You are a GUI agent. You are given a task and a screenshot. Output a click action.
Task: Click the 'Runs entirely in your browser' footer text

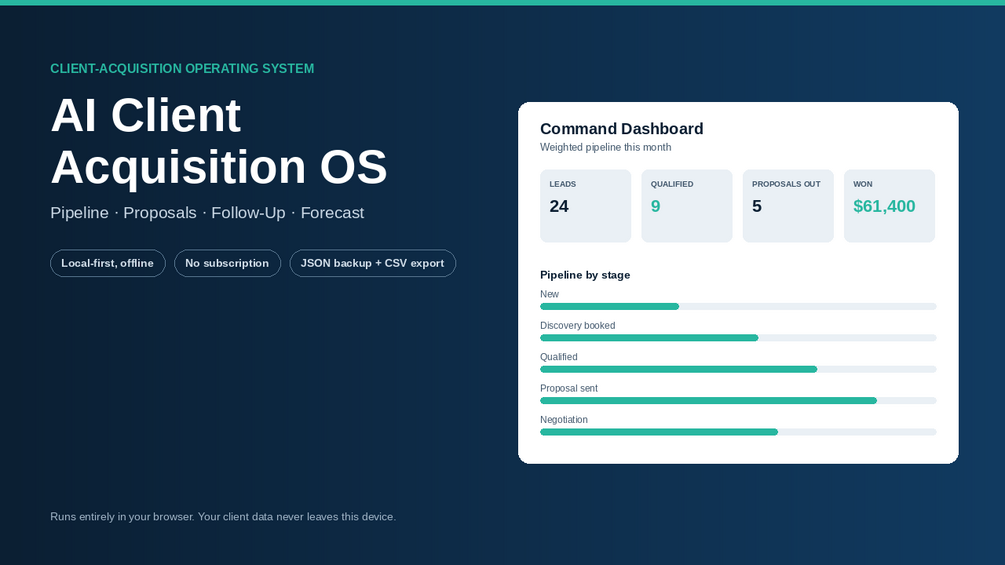pyautogui.click(x=223, y=517)
